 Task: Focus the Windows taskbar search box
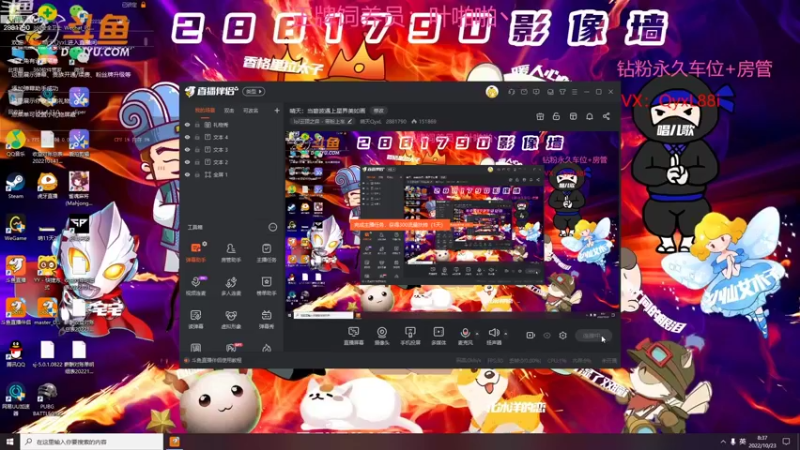[x=92, y=441]
